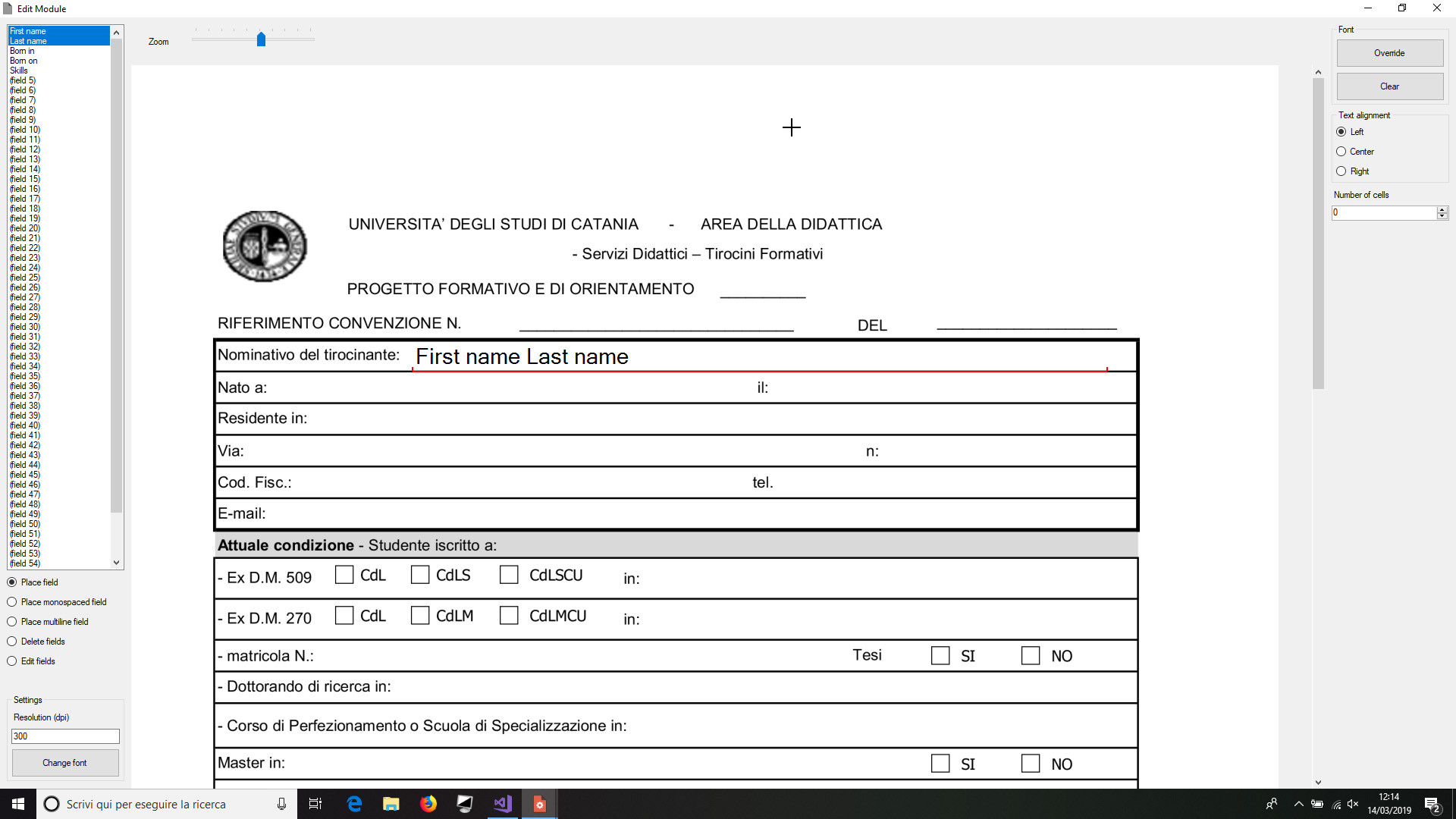This screenshot has width=1456, height=819.
Task: Click the Resolution dpi input field
Action: pos(65,736)
